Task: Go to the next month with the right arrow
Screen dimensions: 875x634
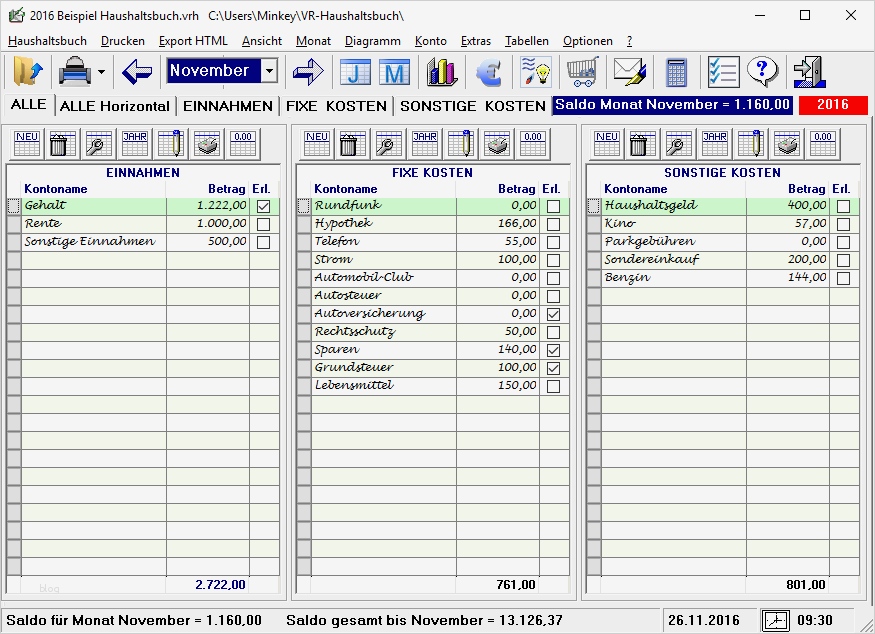Action: tap(308, 71)
